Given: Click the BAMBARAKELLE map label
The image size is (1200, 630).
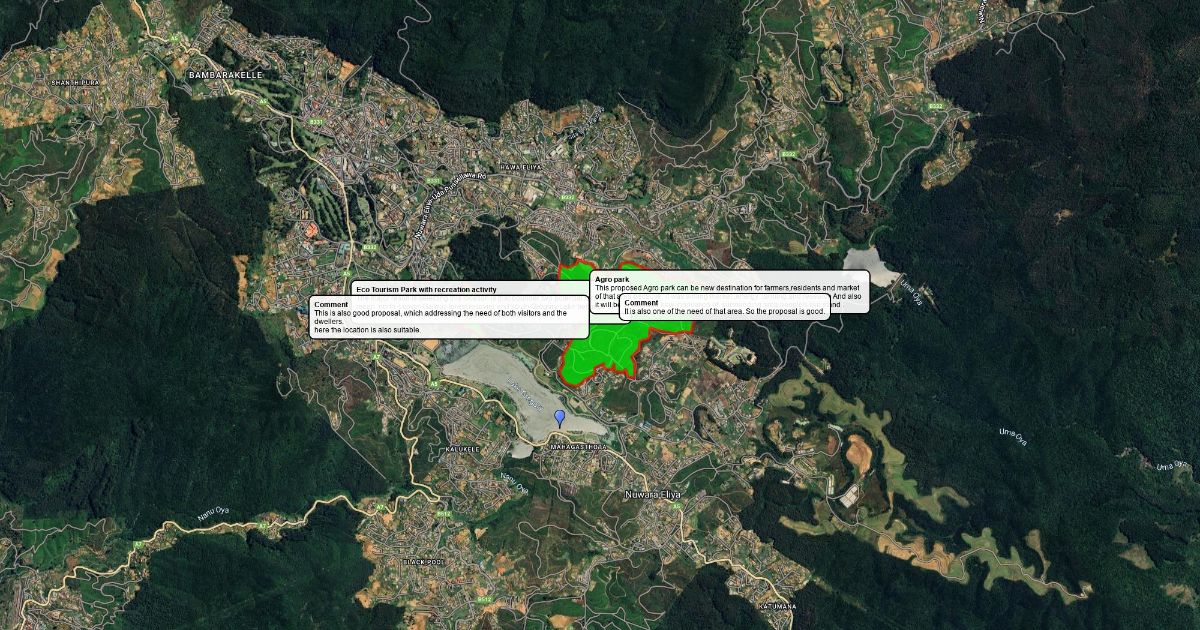Looking at the screenshot, I should [x=225, y=75].
